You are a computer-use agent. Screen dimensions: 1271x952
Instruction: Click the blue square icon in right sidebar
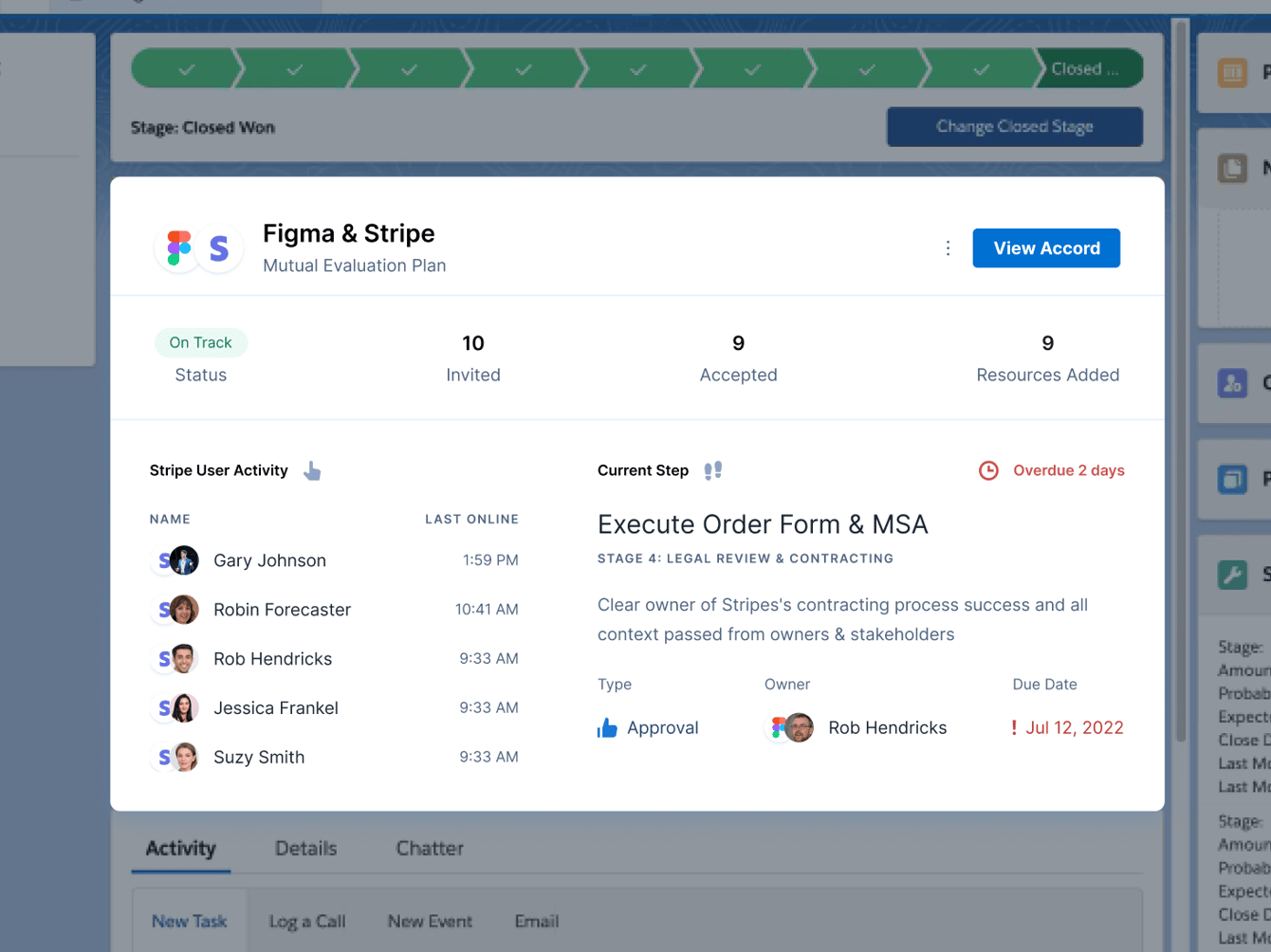pos(1232,479)
